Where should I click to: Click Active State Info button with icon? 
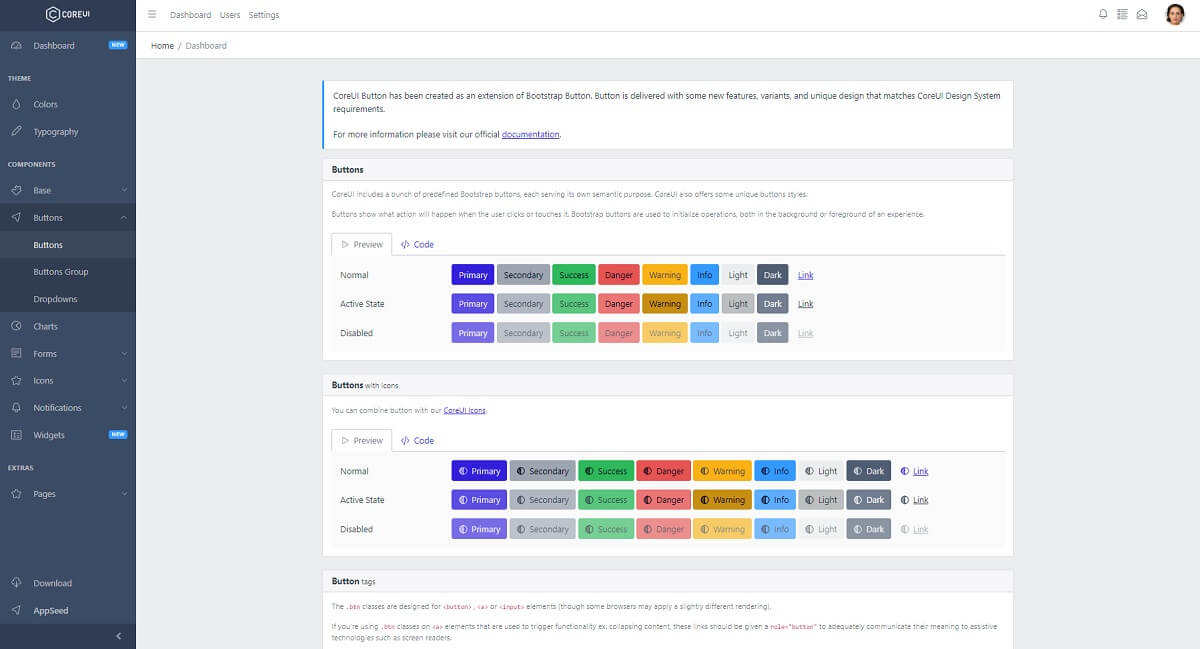point(775,500)
